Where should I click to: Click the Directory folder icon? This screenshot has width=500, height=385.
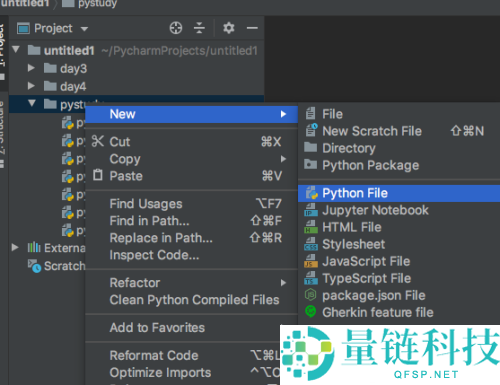pyautogui.click(x=311, y=147)
